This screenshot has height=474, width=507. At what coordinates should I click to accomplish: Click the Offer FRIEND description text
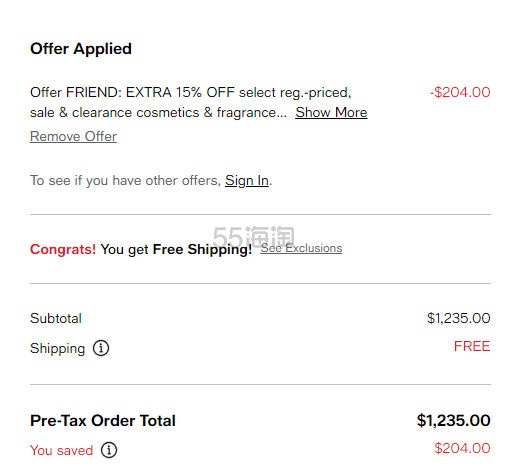[x=191, y=102]
